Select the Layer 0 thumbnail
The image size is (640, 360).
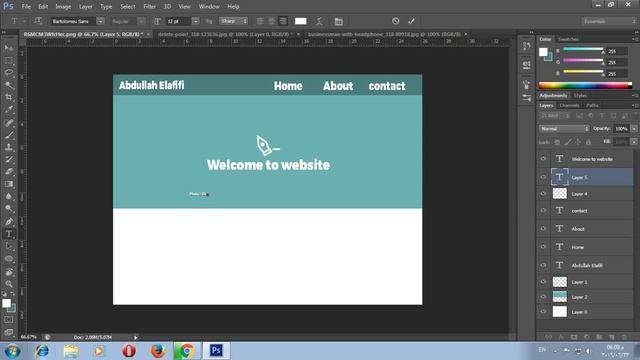point(560,312)
